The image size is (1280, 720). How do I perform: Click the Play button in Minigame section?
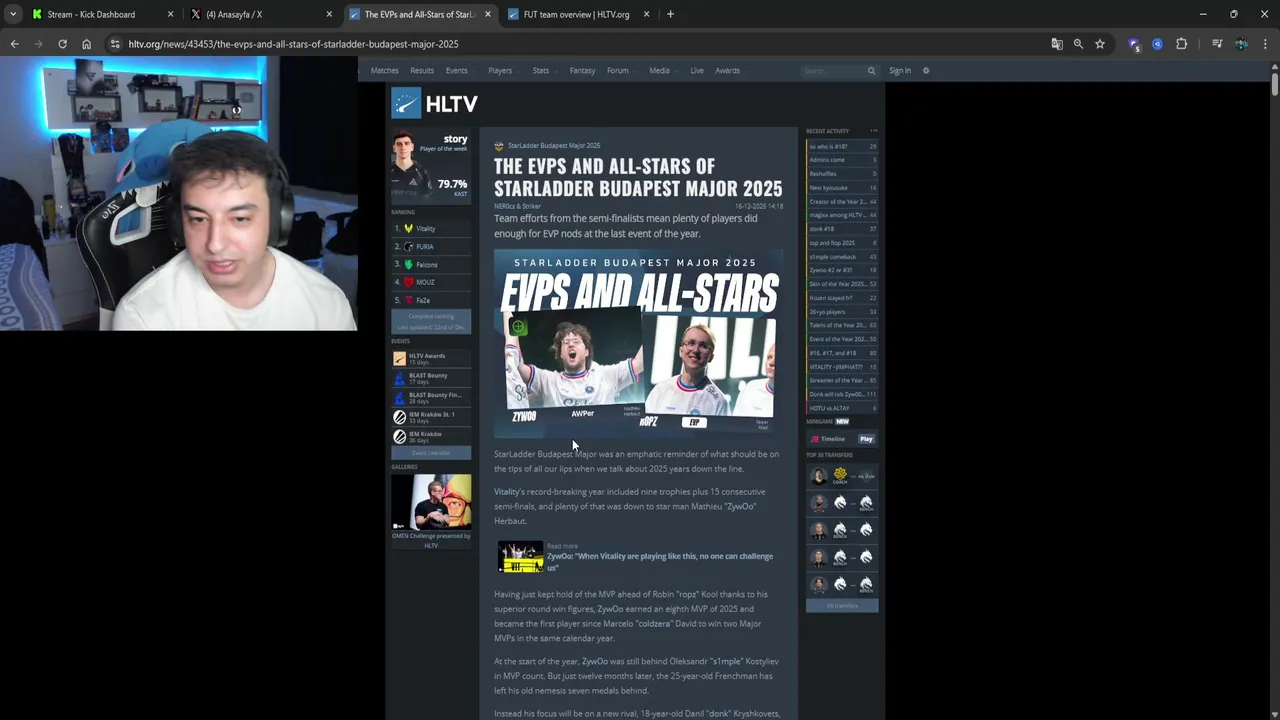tap(866, 439)
